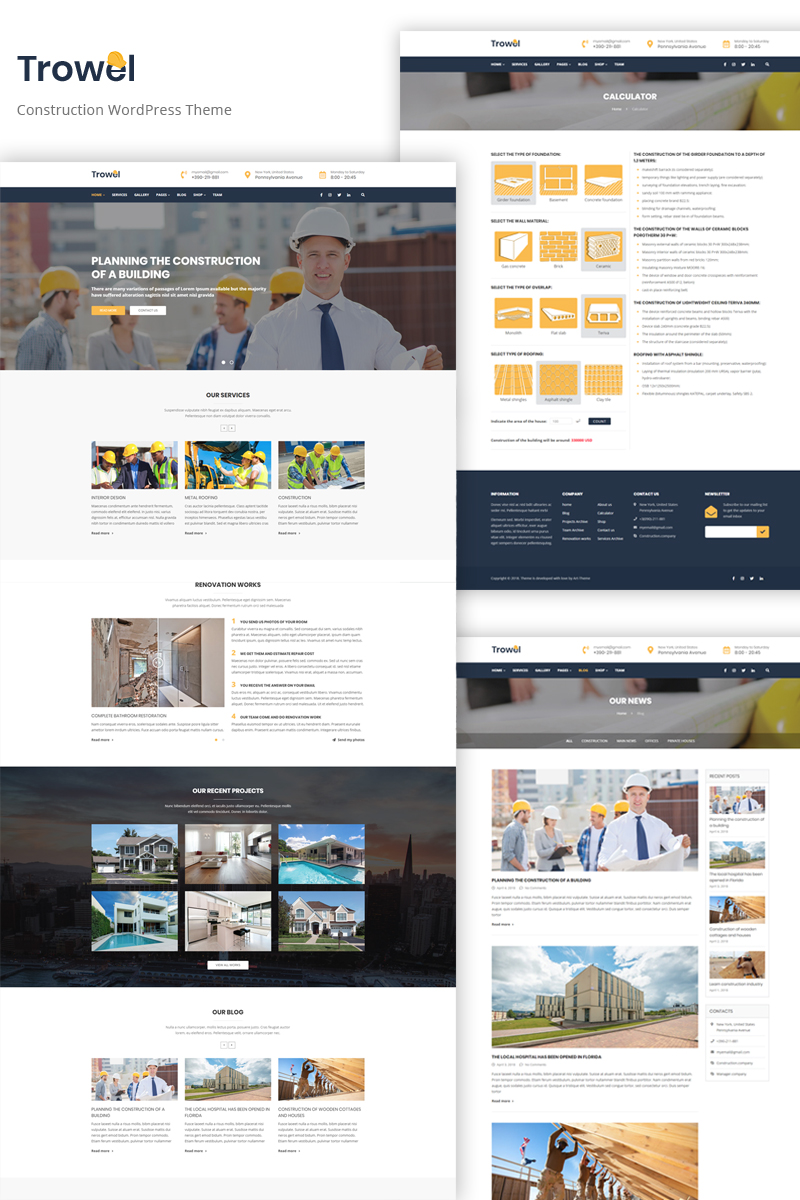Click the Contact Us button on the hero banner

tap(147, 311)
